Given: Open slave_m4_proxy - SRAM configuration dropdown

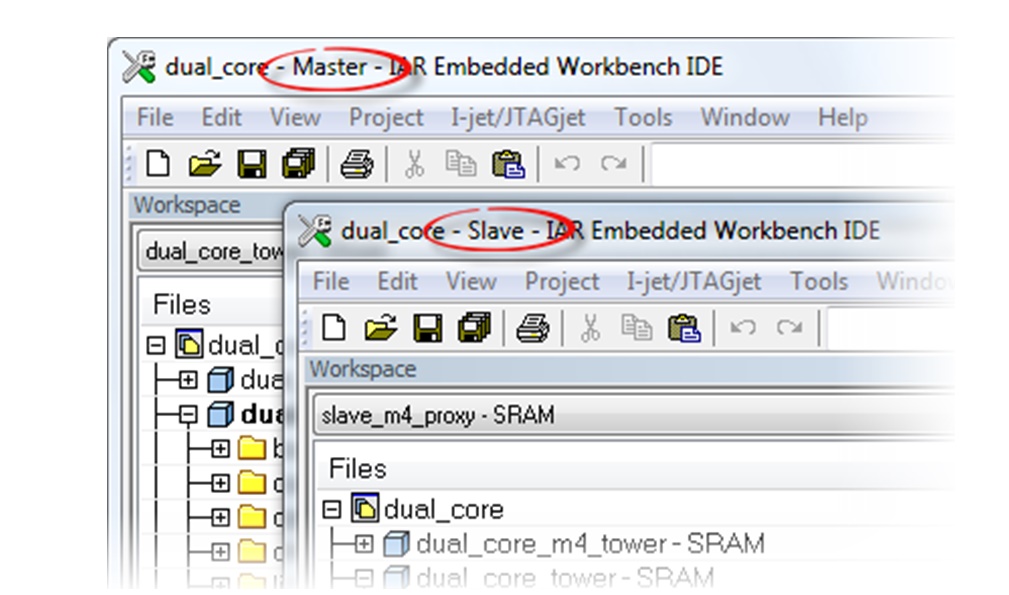Looking at the screenshot, I should pos(630,415).
